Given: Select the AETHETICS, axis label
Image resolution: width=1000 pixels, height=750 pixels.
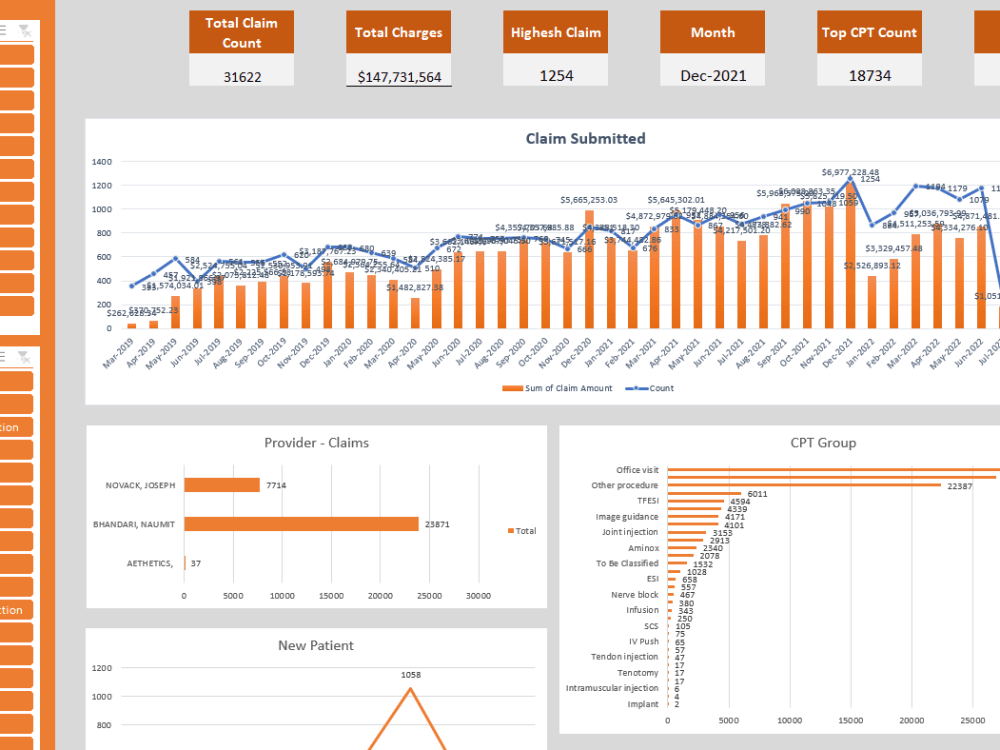Looking at the screenshot, I should point(150,563).
